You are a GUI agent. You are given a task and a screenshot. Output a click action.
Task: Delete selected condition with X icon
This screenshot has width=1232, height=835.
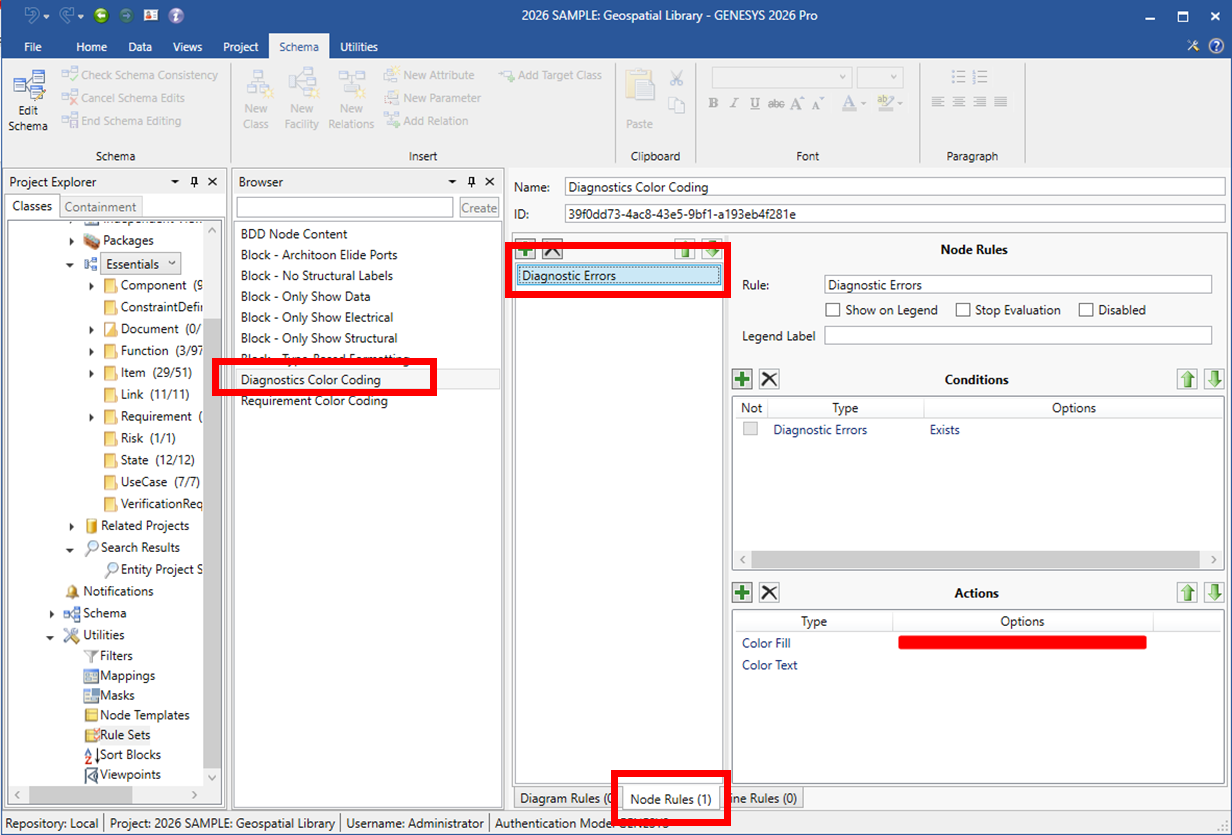(x=768, y=379)
